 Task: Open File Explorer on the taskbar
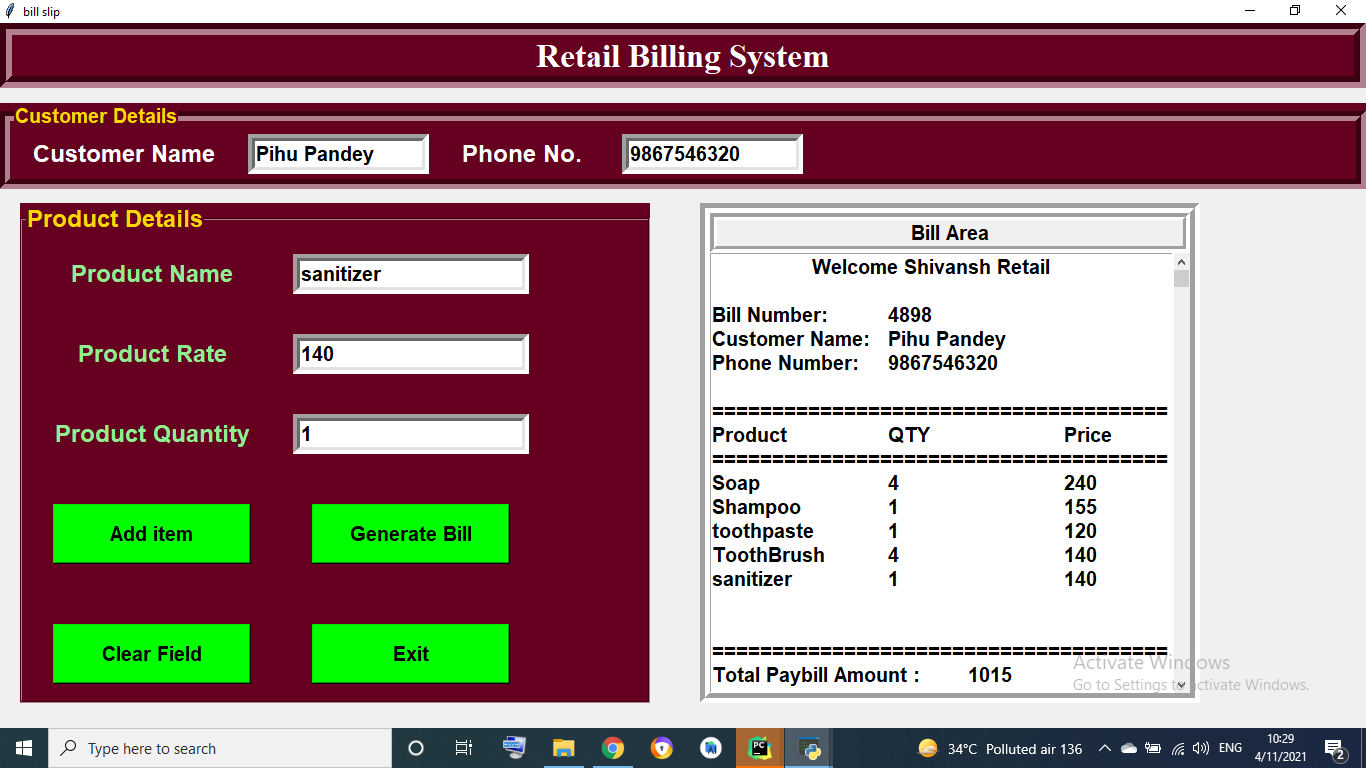[564, 747]
